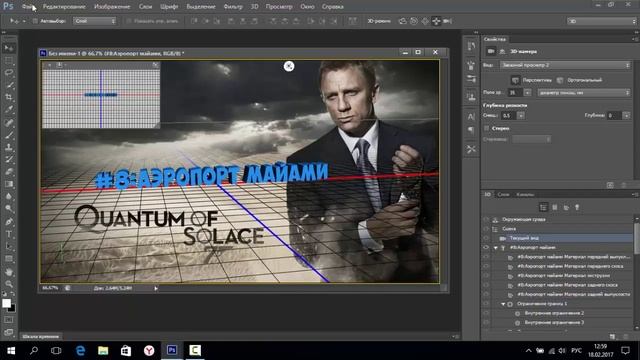This screenshot has height=360, width=640.
Task: Open the Фильтр menu
Action: point(233,7)
